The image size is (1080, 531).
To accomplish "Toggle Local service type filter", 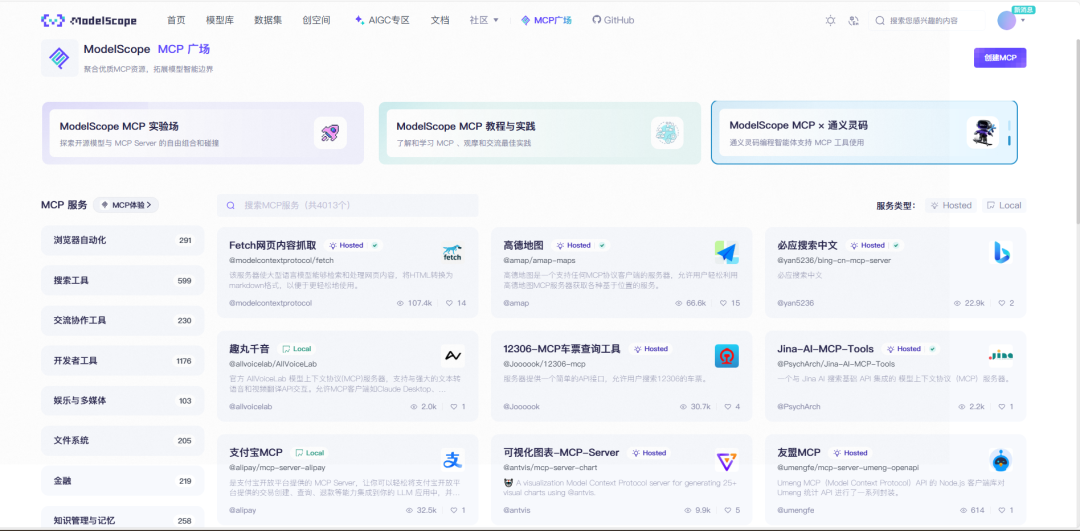I will coord(1004,205).
